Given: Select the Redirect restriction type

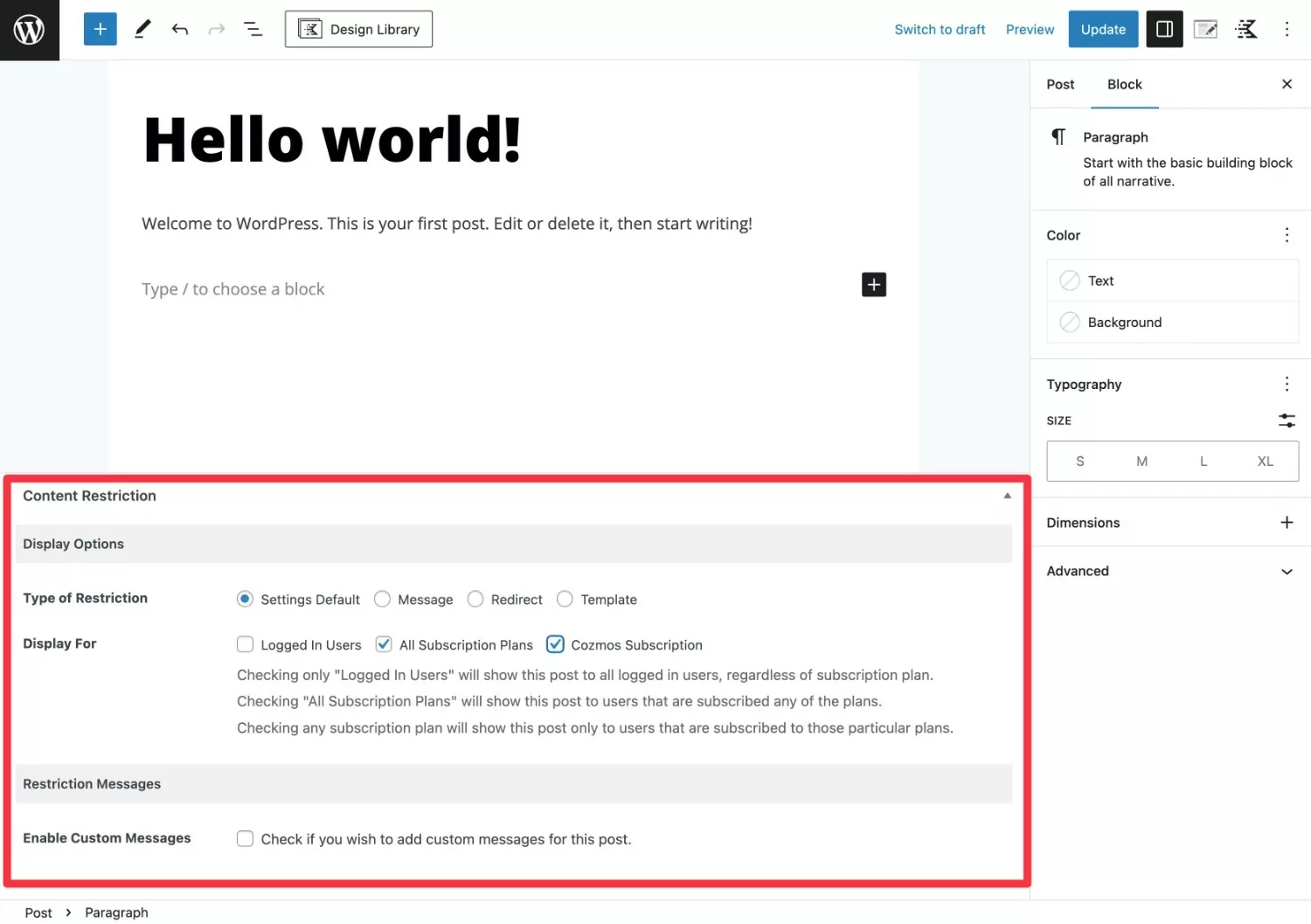Looking at the screenshot, I should (475, 600).
